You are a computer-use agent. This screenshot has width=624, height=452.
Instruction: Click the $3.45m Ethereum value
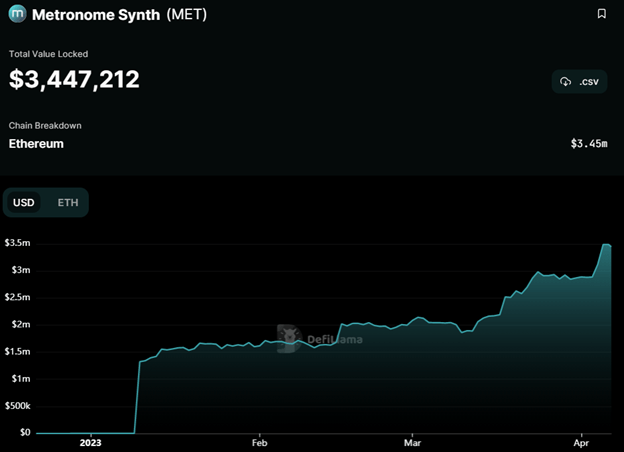[589, 144]
